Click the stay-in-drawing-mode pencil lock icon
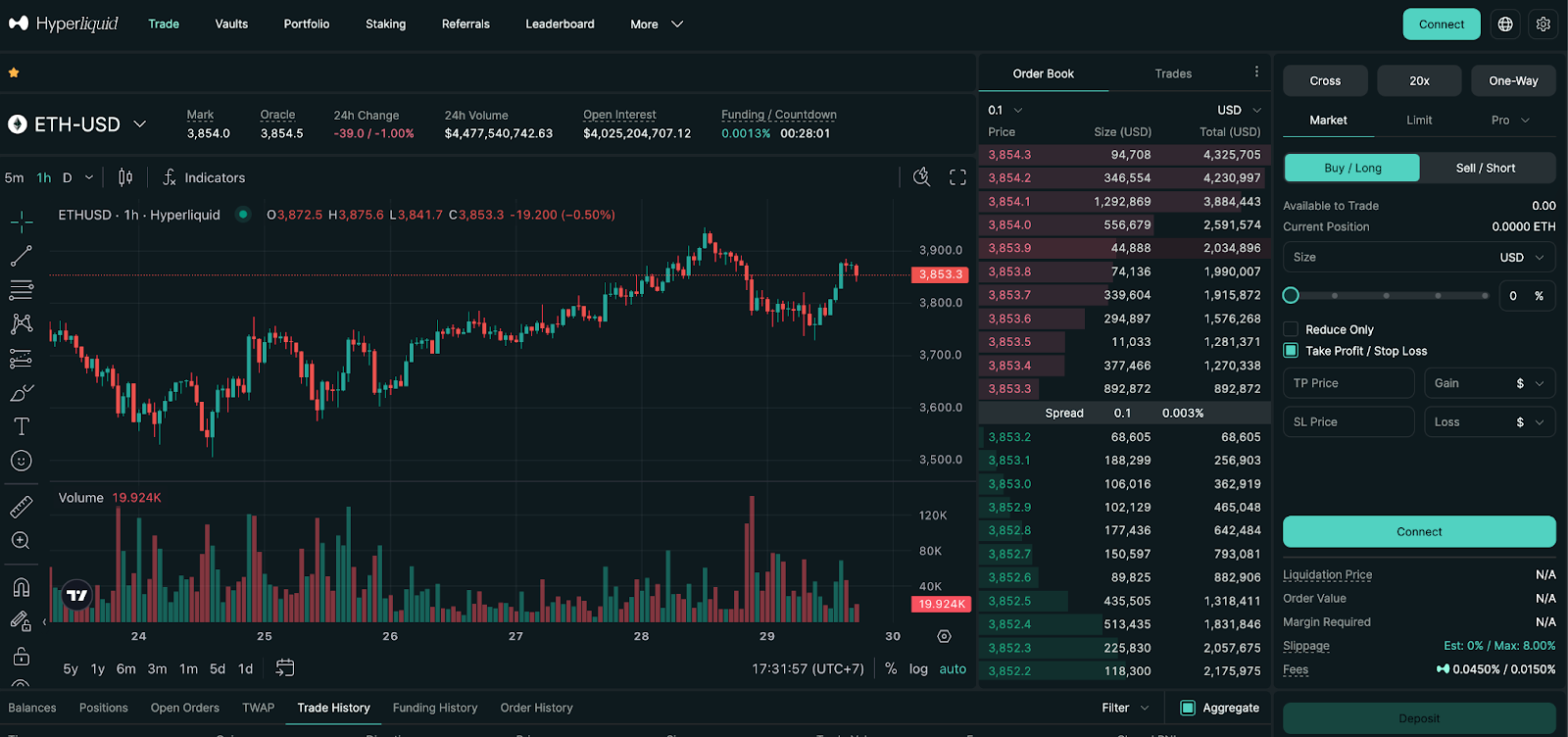Screen dimensions: 1568x737 coord(22,620)
